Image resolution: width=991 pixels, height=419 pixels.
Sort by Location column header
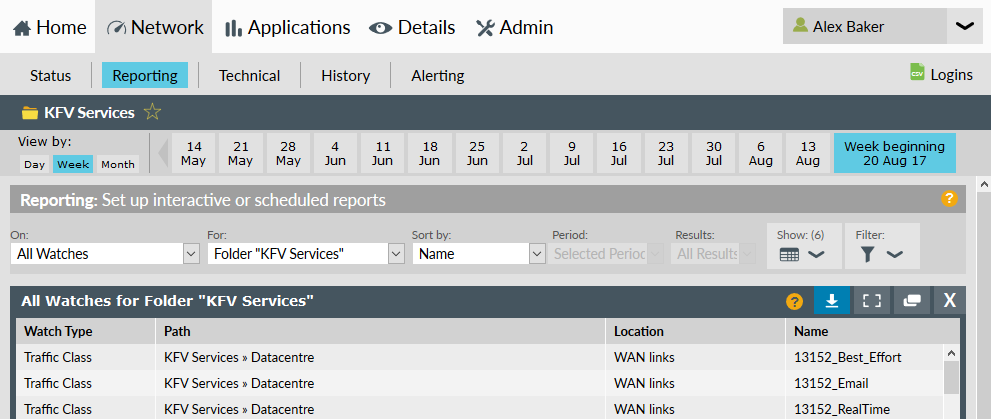[x=696, y=331]
